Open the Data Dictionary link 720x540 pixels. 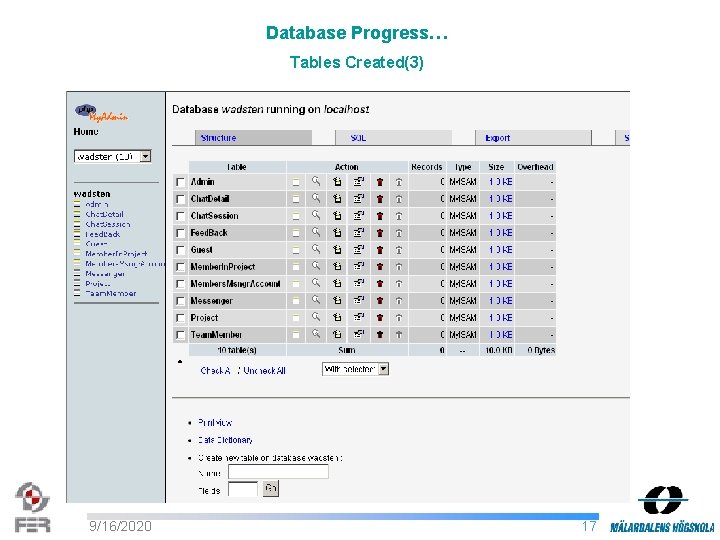[x=225, y=440]
